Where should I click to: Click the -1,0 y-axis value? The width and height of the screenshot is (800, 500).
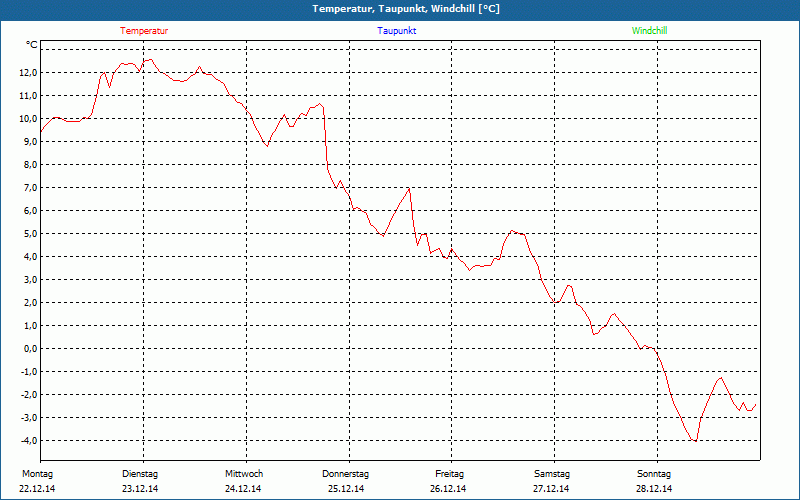point(29,371)
